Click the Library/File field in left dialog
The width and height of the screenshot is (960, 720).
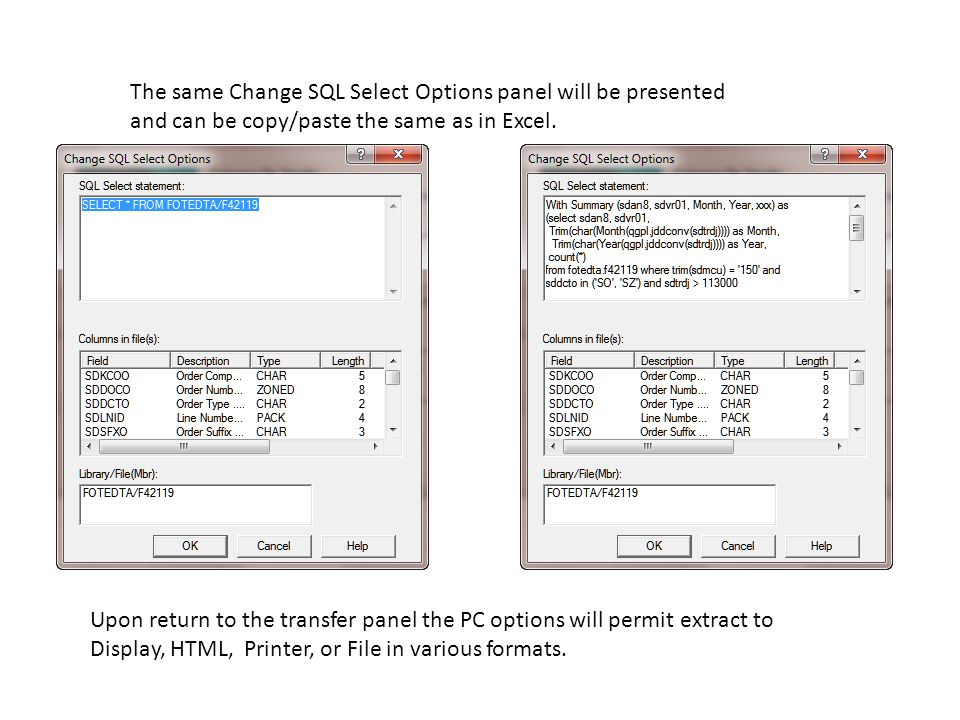(195, 504)
